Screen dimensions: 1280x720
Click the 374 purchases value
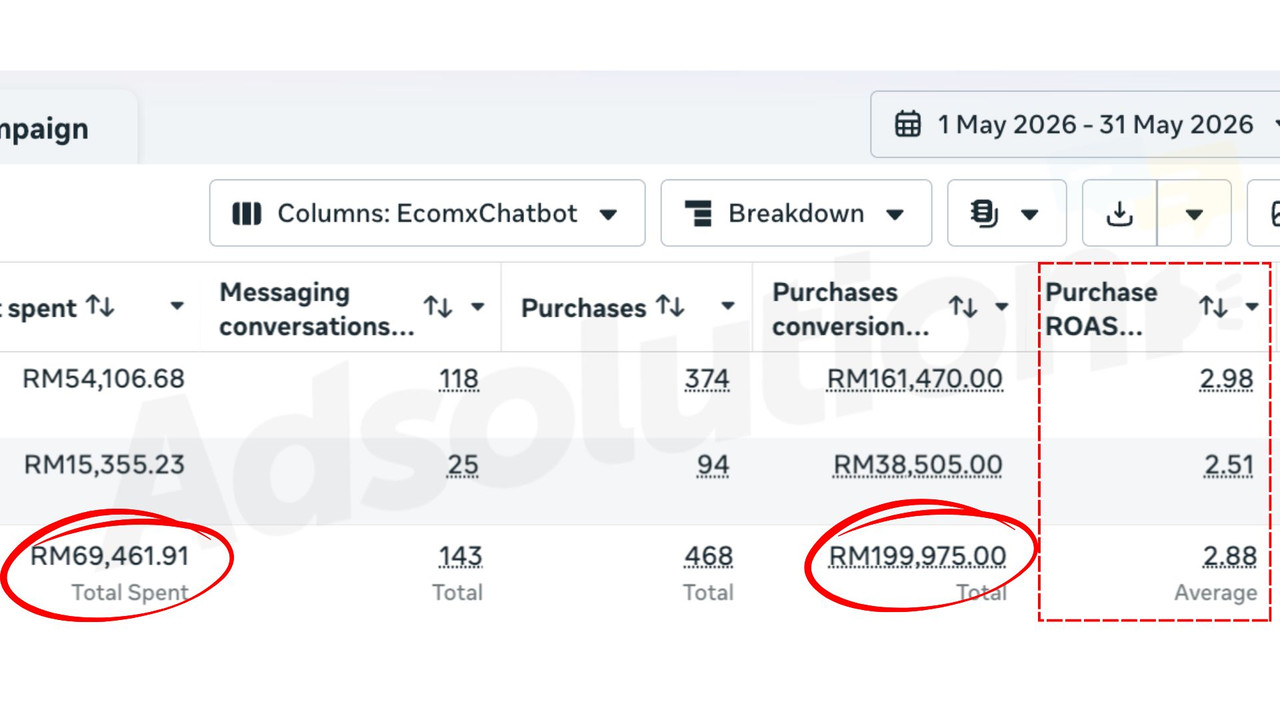[x=707, y=379]
